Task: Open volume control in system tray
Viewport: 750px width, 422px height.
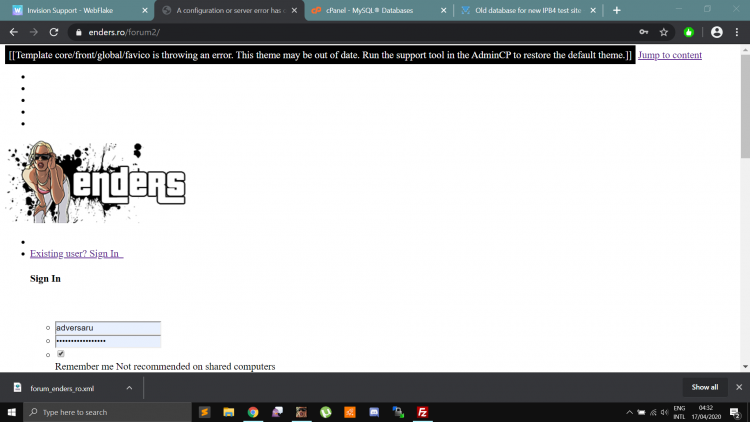Action: tap(665, 412)
